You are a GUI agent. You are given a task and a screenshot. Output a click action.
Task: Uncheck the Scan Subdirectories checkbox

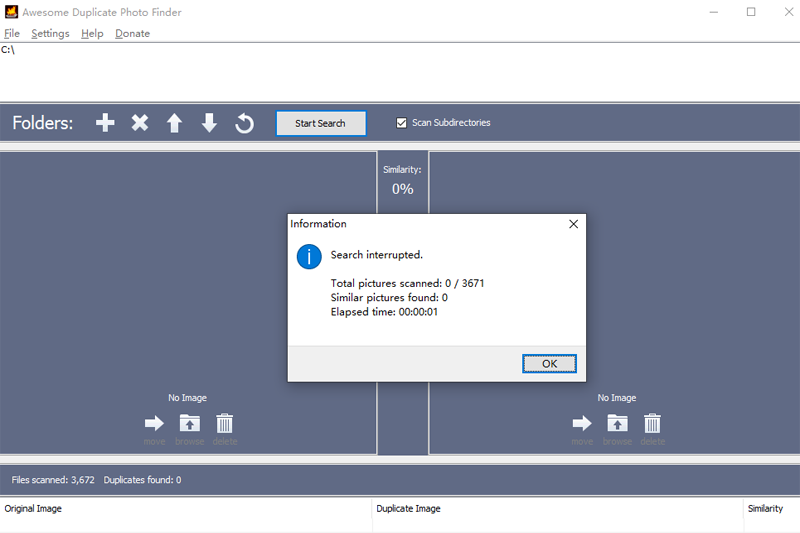(x=402, y=123)
